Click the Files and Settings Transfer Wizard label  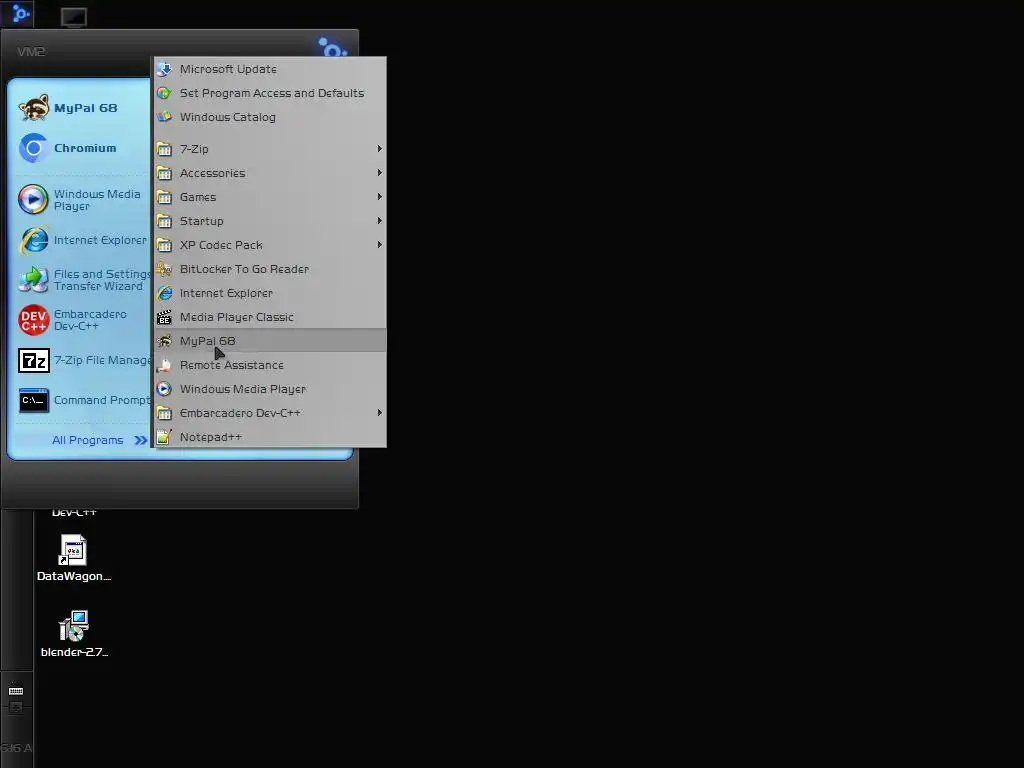[102, 280]
